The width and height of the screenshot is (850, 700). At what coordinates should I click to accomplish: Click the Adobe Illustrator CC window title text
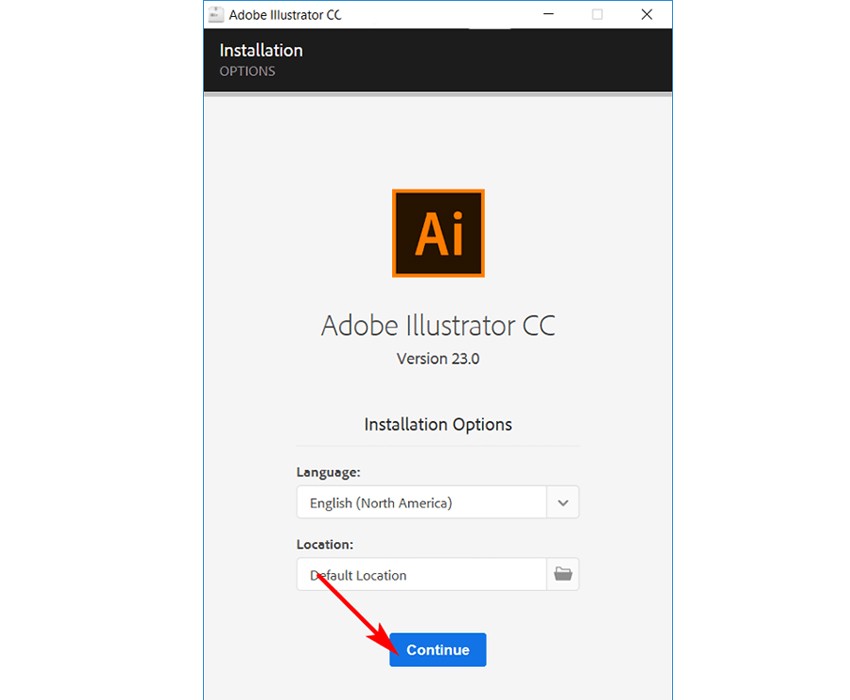click(x=285, y=15)
